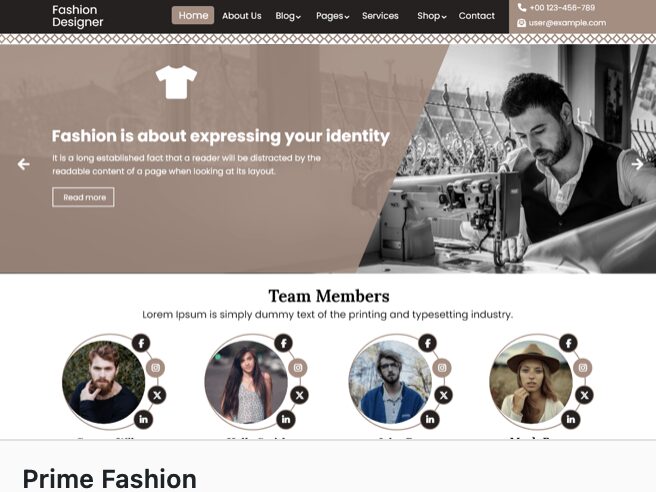656x492 pixels.
Task: Click the long-haired woman's Instagram icon
Action: (298, 368)
